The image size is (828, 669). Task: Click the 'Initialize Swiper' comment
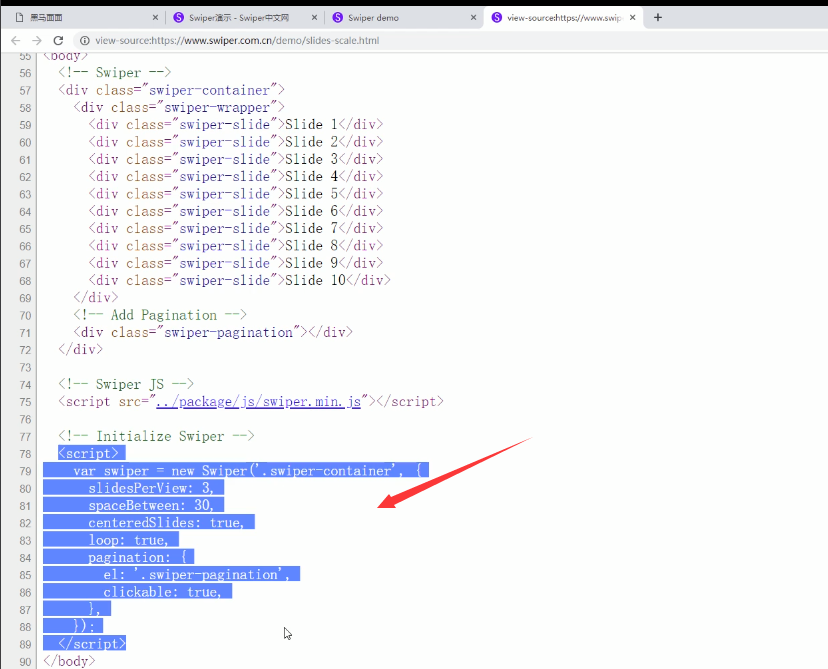coord(156,436)
